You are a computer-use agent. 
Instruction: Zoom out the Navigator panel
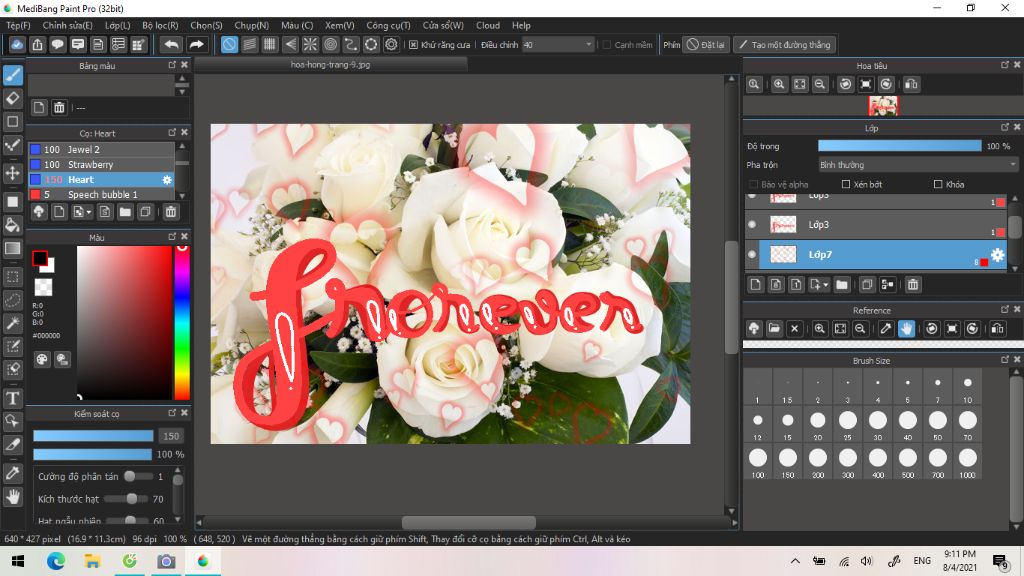[x=820, y=84]
